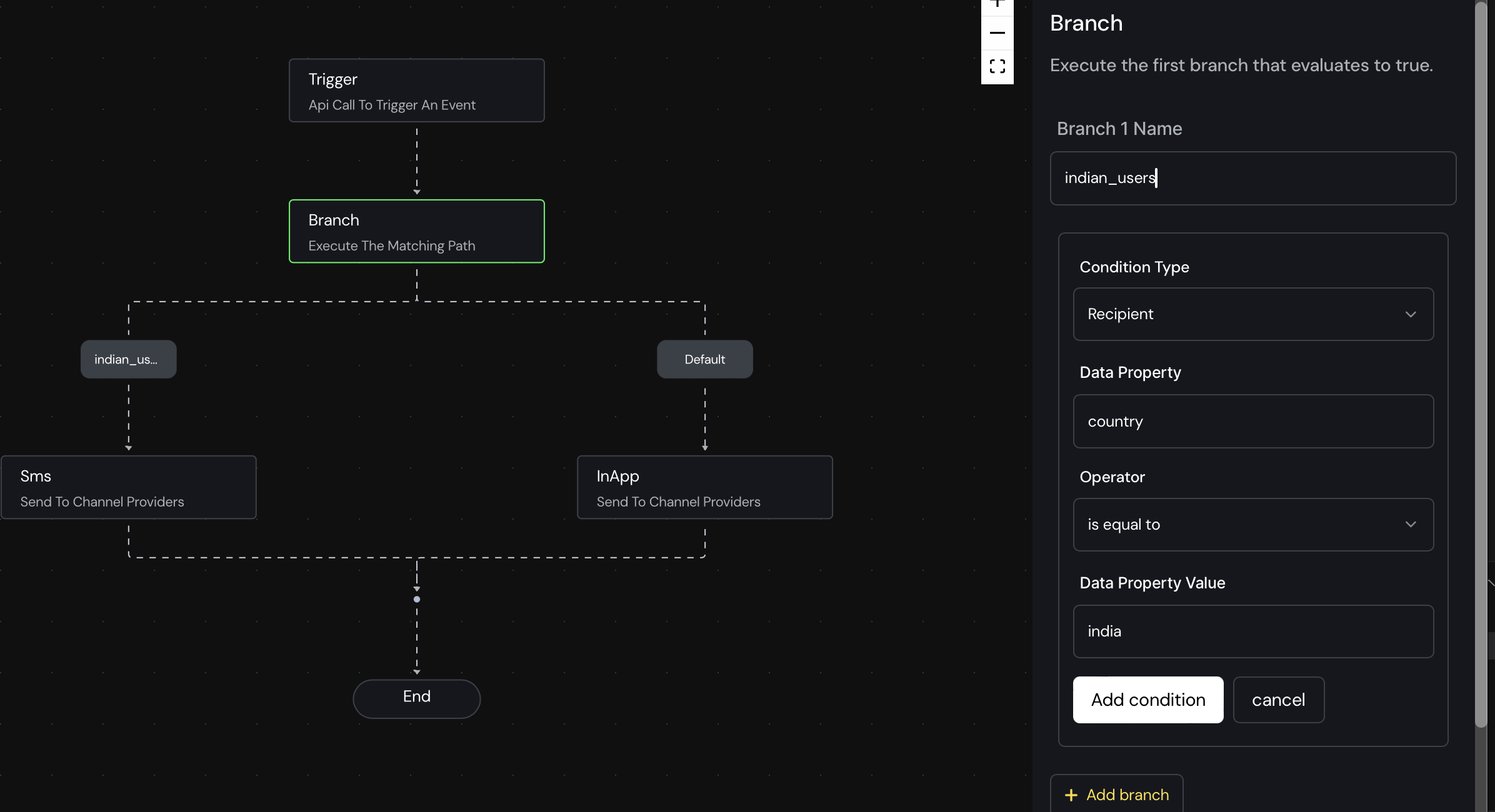Viewport: 1495px width, 812px height.
Task: Click the add-node dot above End
Action: pos(417,599)
